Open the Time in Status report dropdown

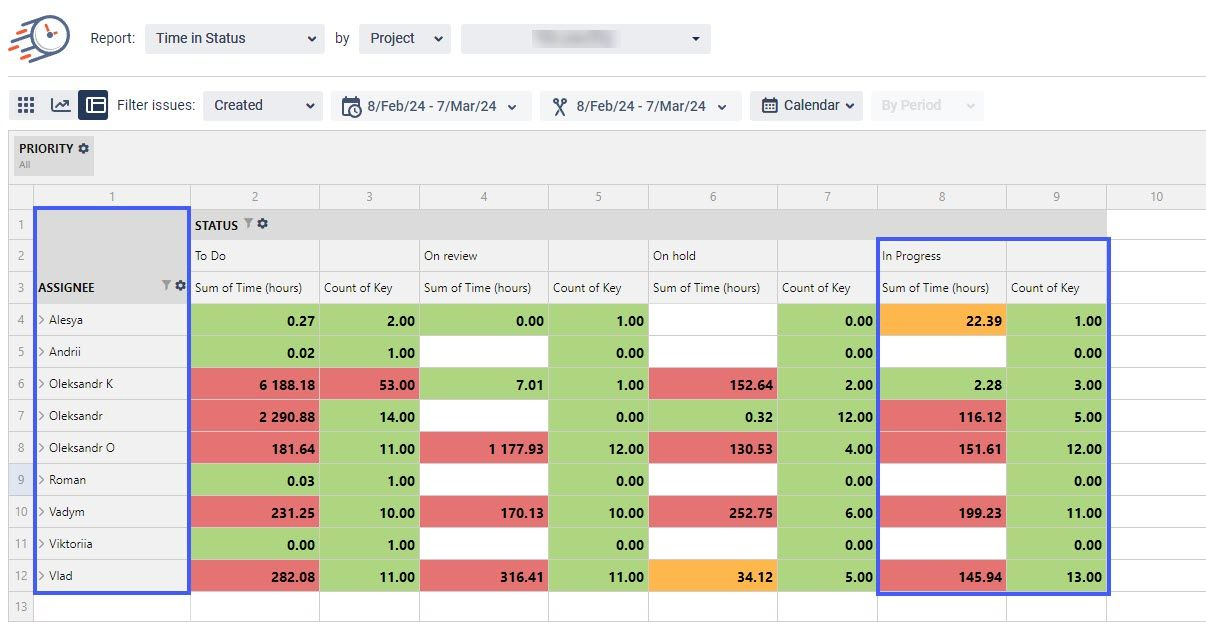234,39
